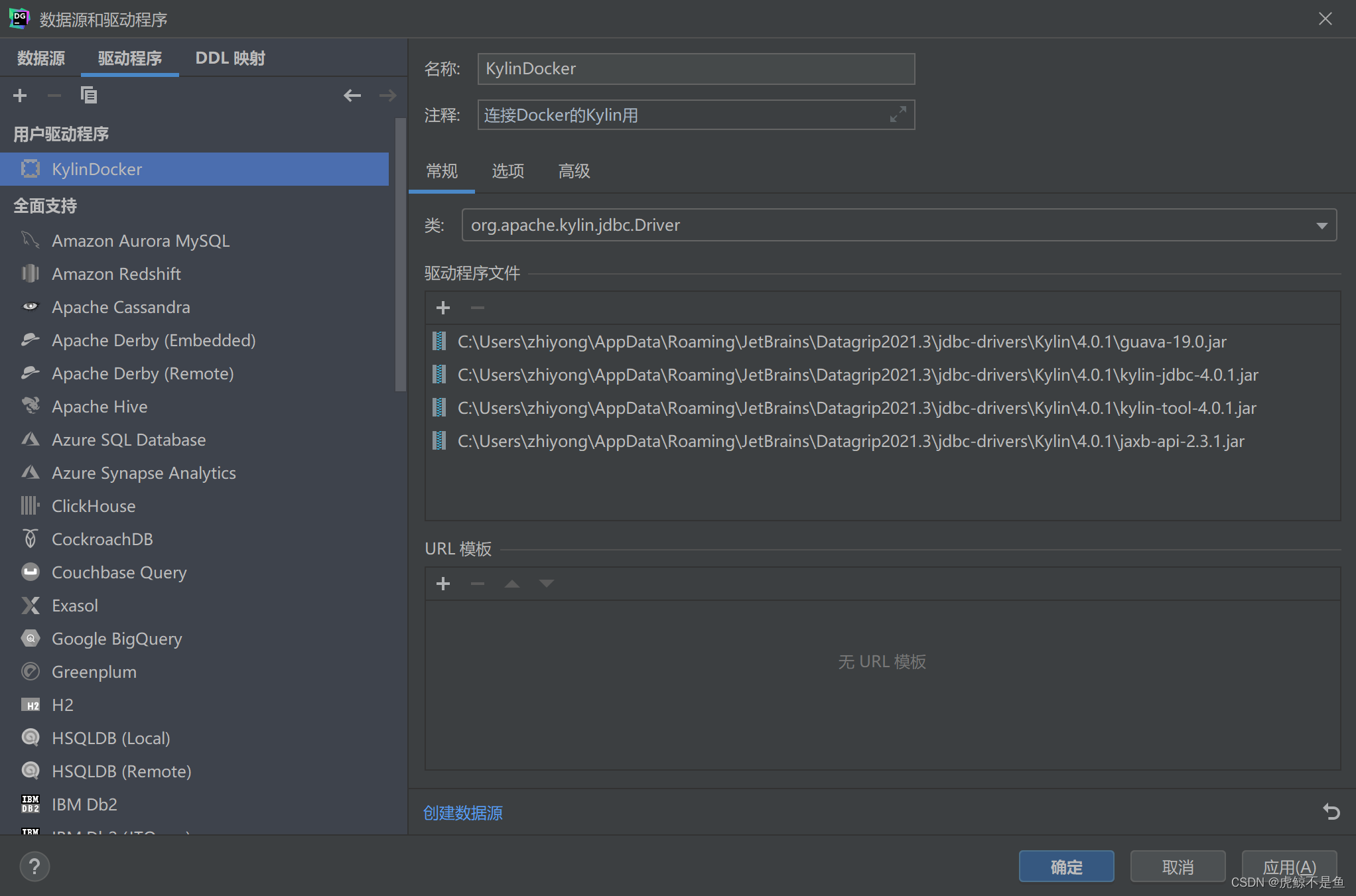Screen dimensions: 1356x896
Task: Add a driver file with plus icon
Action: coord(443,308)
